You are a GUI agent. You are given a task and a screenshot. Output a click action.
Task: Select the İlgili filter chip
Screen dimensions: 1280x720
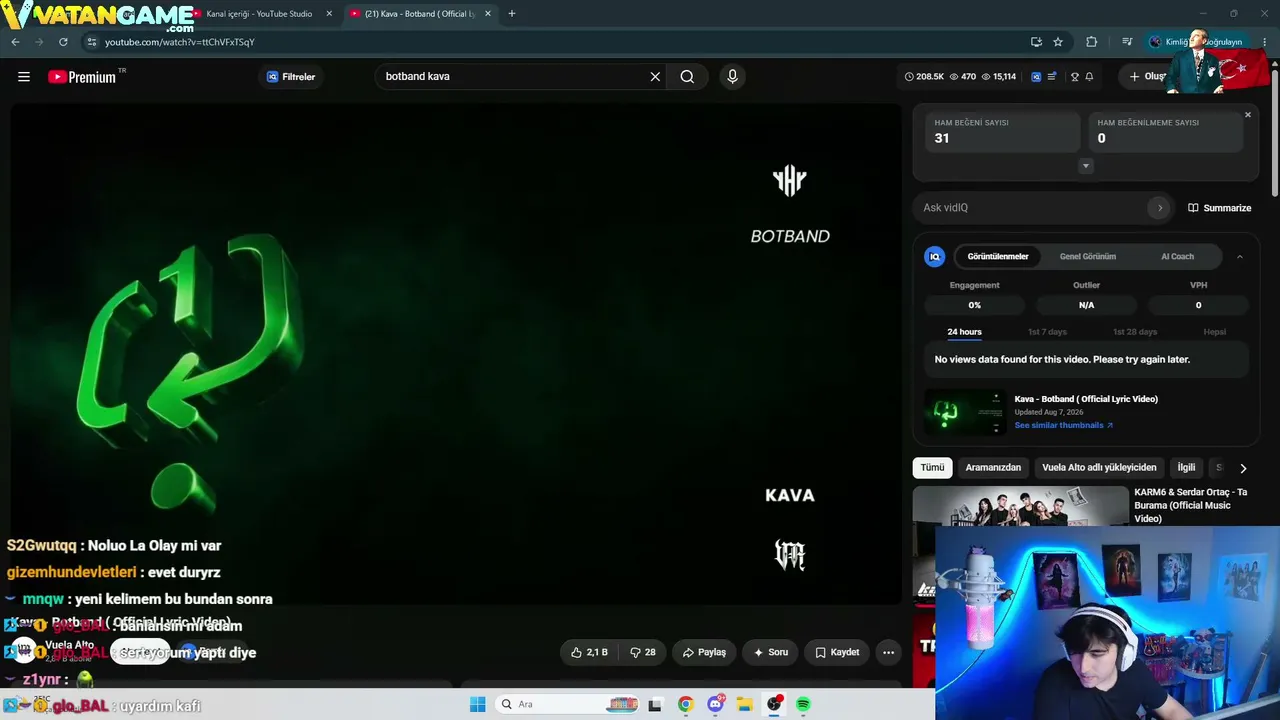1186,468
